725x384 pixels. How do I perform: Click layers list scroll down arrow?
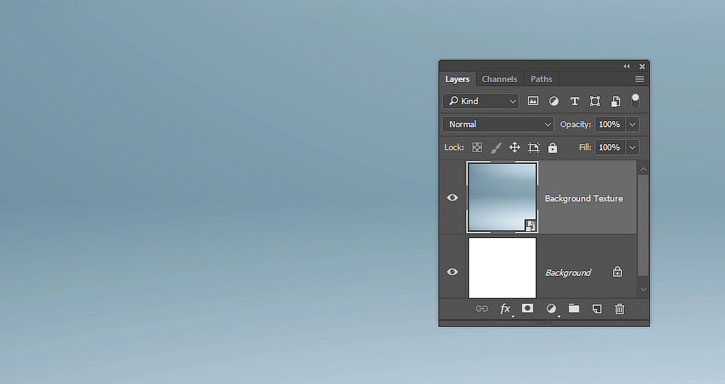click(x=643, y=289)
